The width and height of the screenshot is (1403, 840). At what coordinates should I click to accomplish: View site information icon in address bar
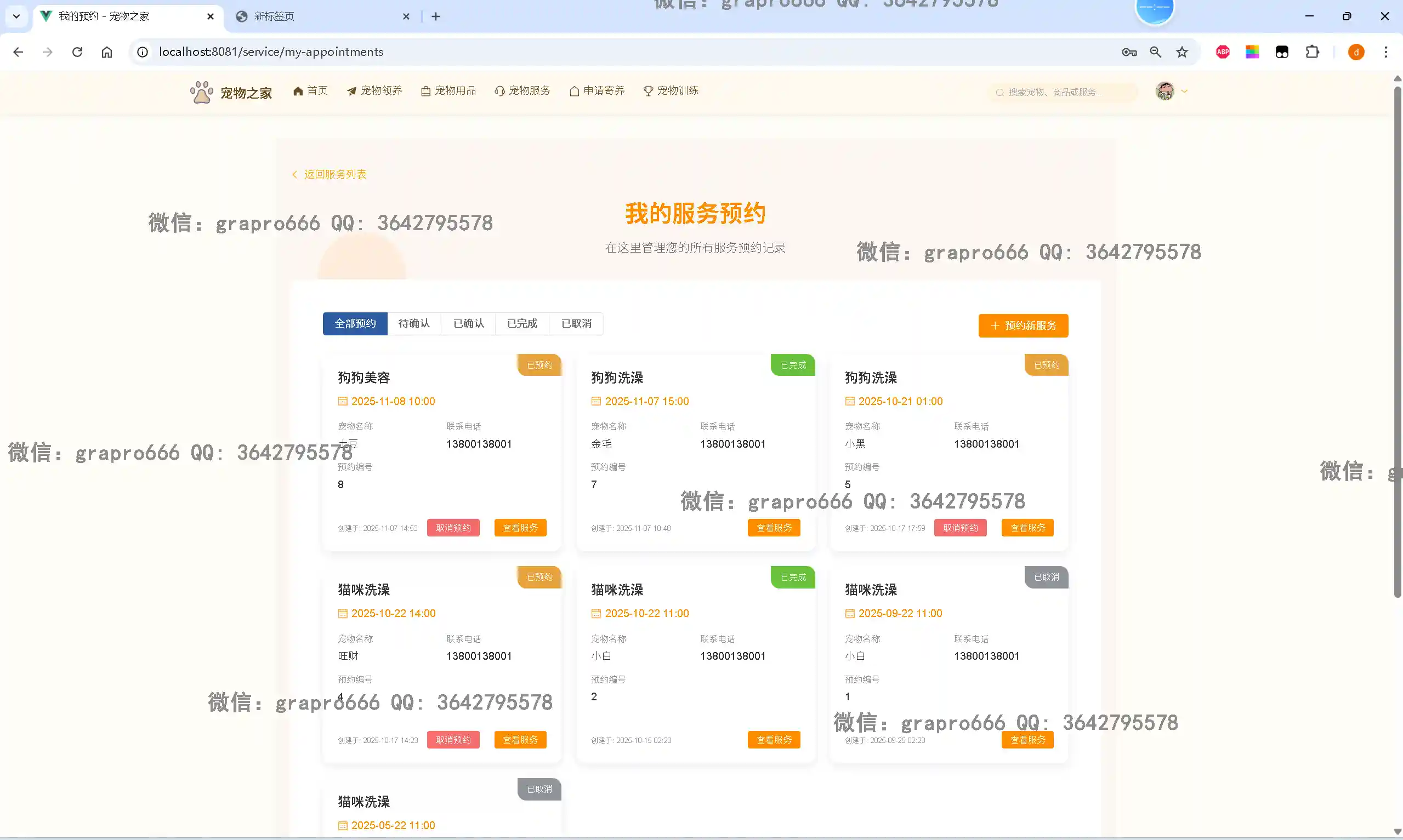click(x=143, y=52)
